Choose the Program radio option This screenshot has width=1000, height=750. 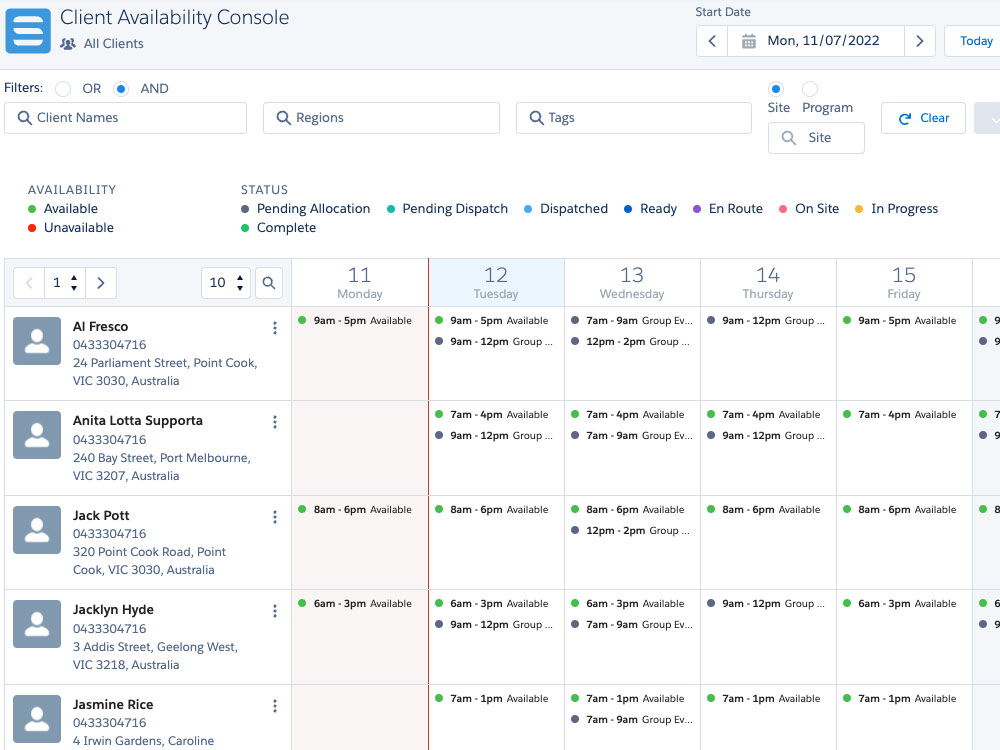click(x=810, y=89)
